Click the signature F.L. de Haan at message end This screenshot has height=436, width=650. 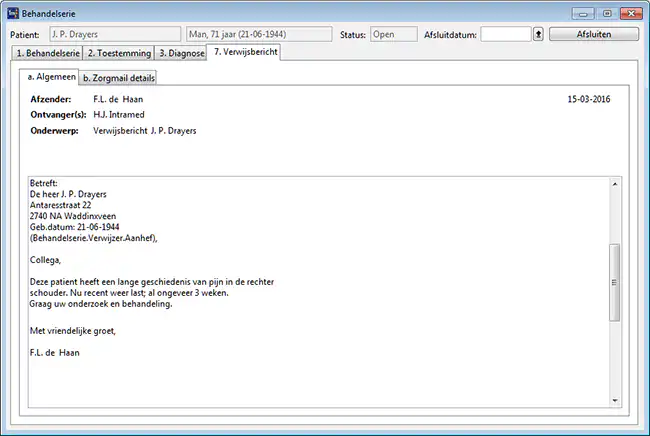[54, 353]
